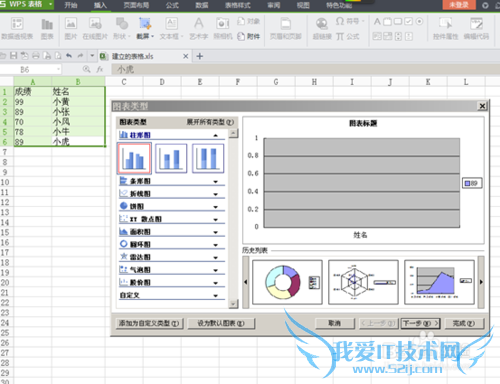This screenshot has height=384, width=500.
Task: Open the WPS 表格 application menu
Action: 27,5
